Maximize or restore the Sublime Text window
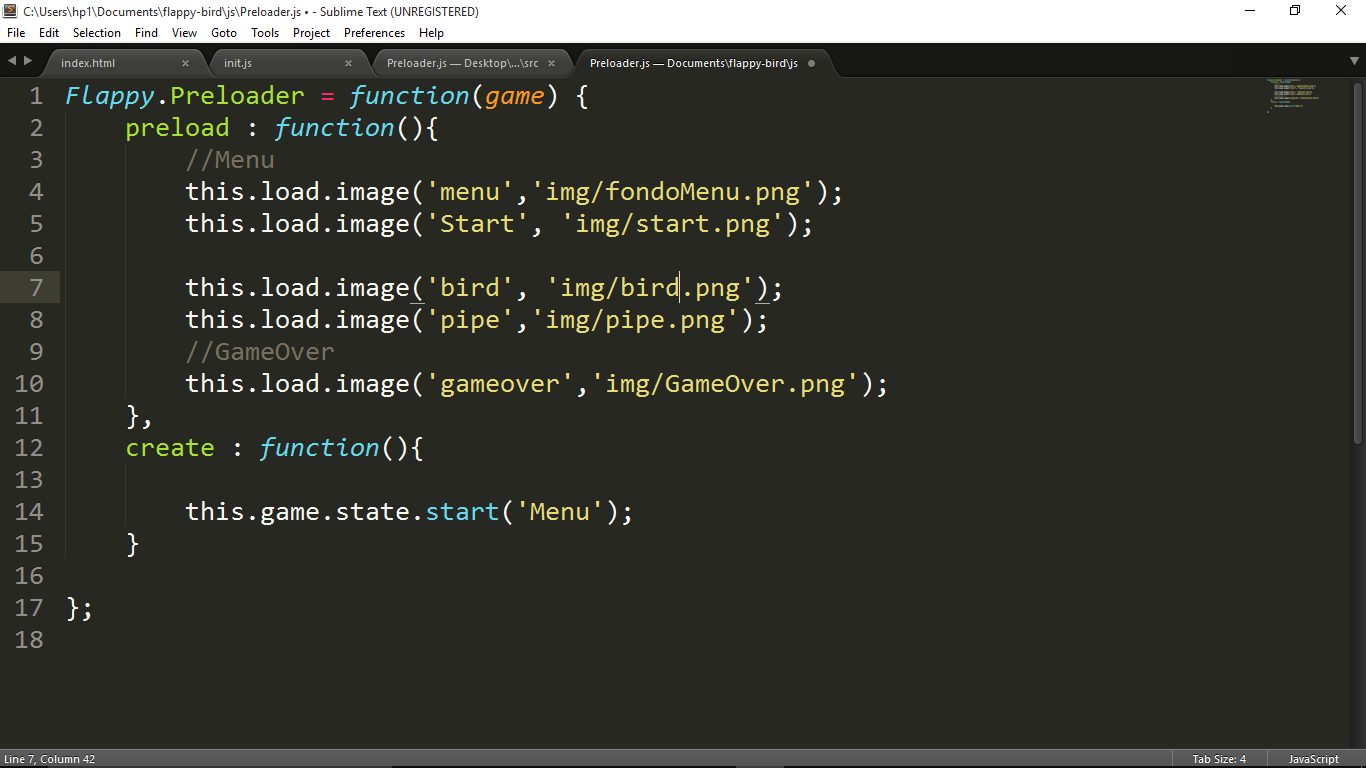This screenshot has height=768, width=1366. (x=1295, y=11)
